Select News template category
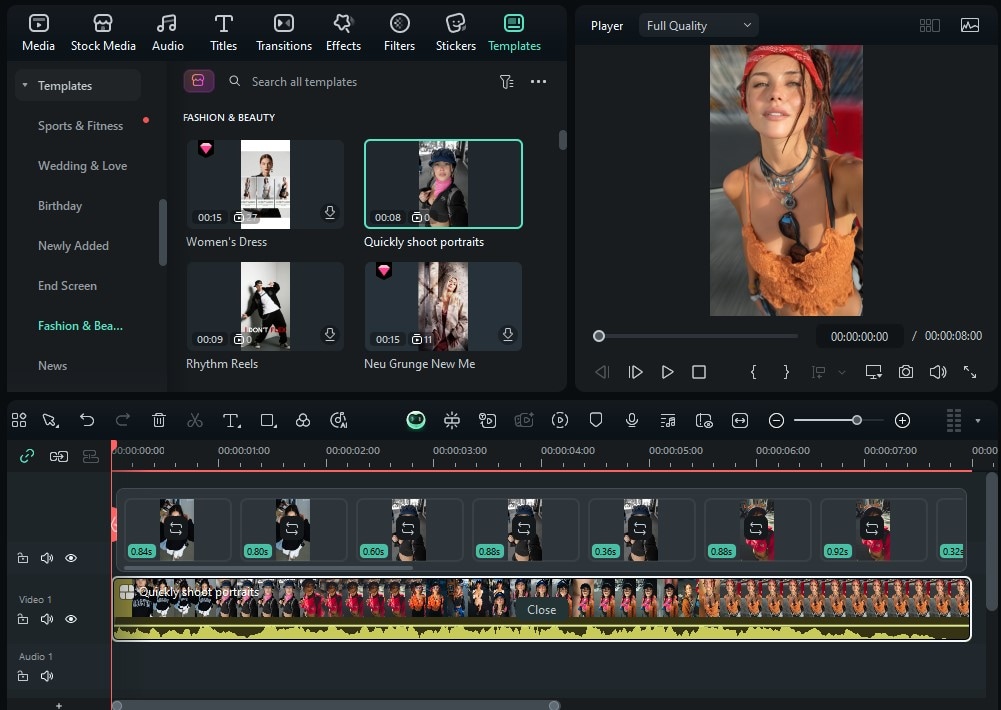The height and width of the screenshot is (710, 1001). pos(52,366)
